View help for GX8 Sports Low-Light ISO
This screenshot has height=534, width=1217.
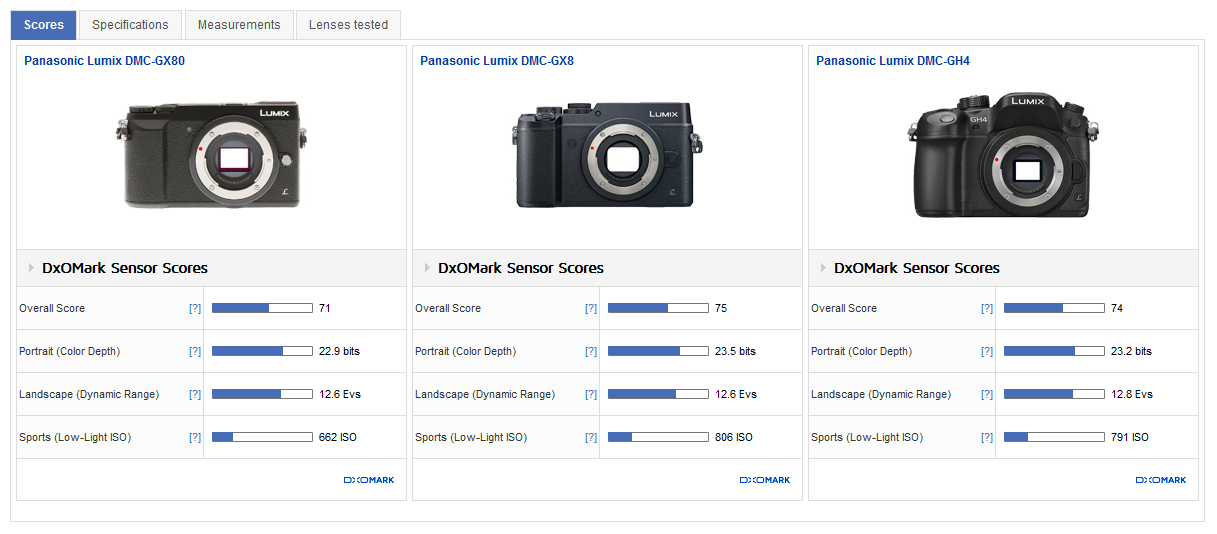pyautogui.click(x=591, y=438)
